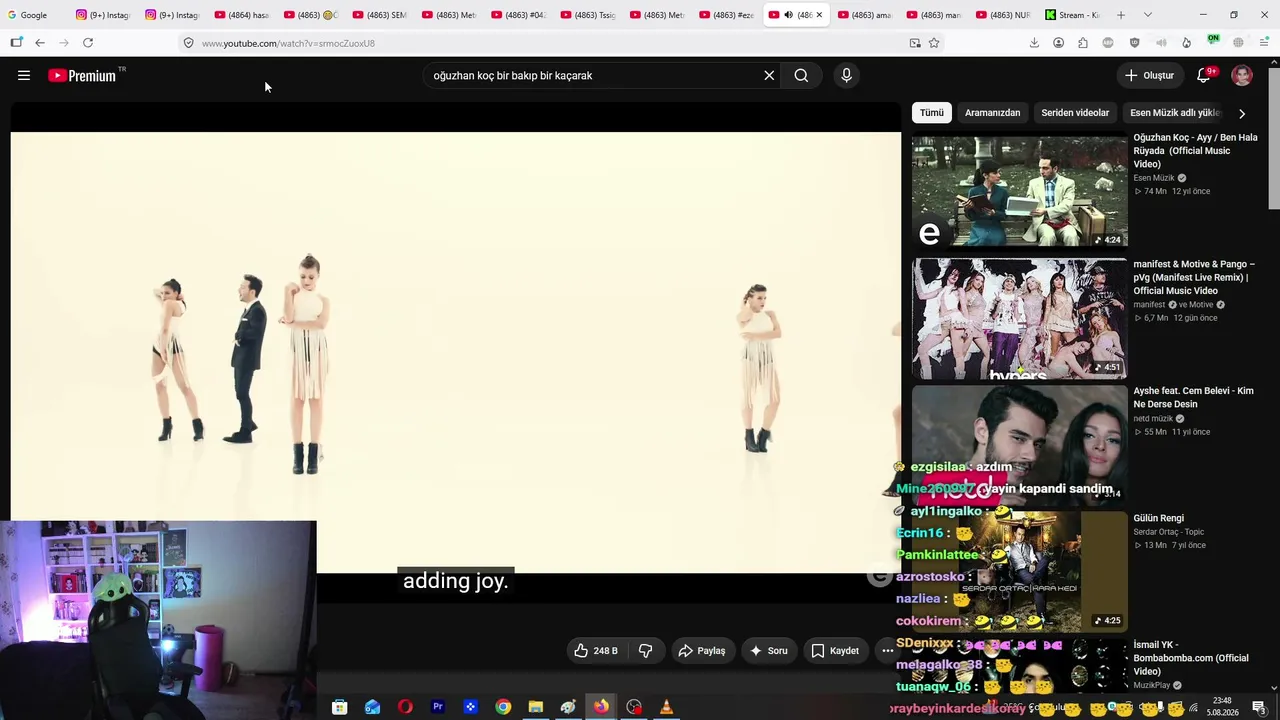
Task: Click the video player area
Action: [x=456, y=352]
